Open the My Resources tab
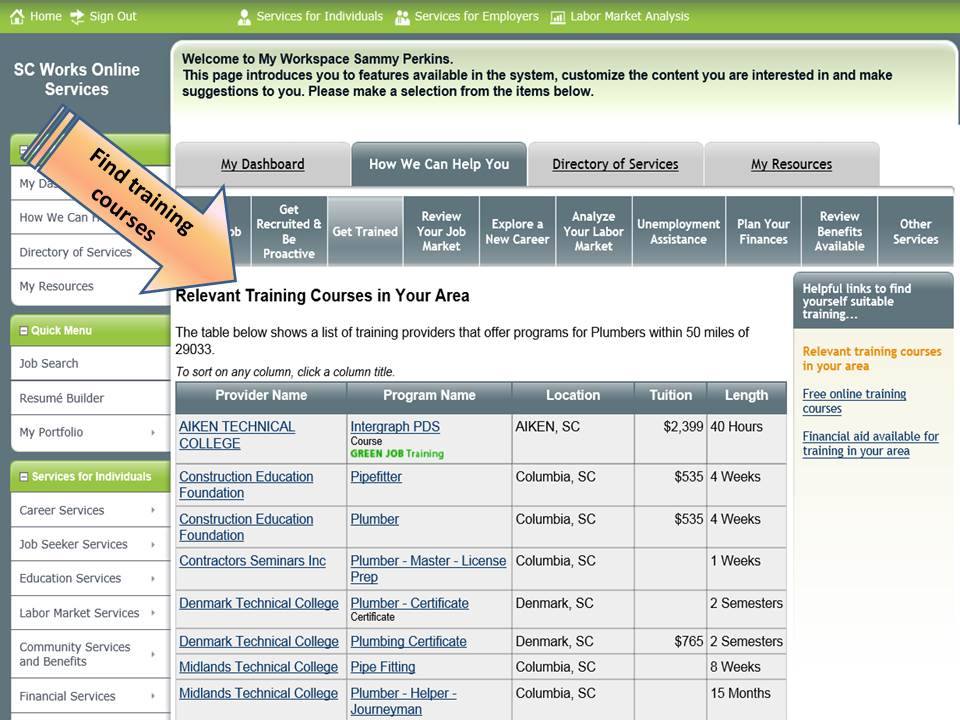The image size is (960, 720). [x=792, y=164]
